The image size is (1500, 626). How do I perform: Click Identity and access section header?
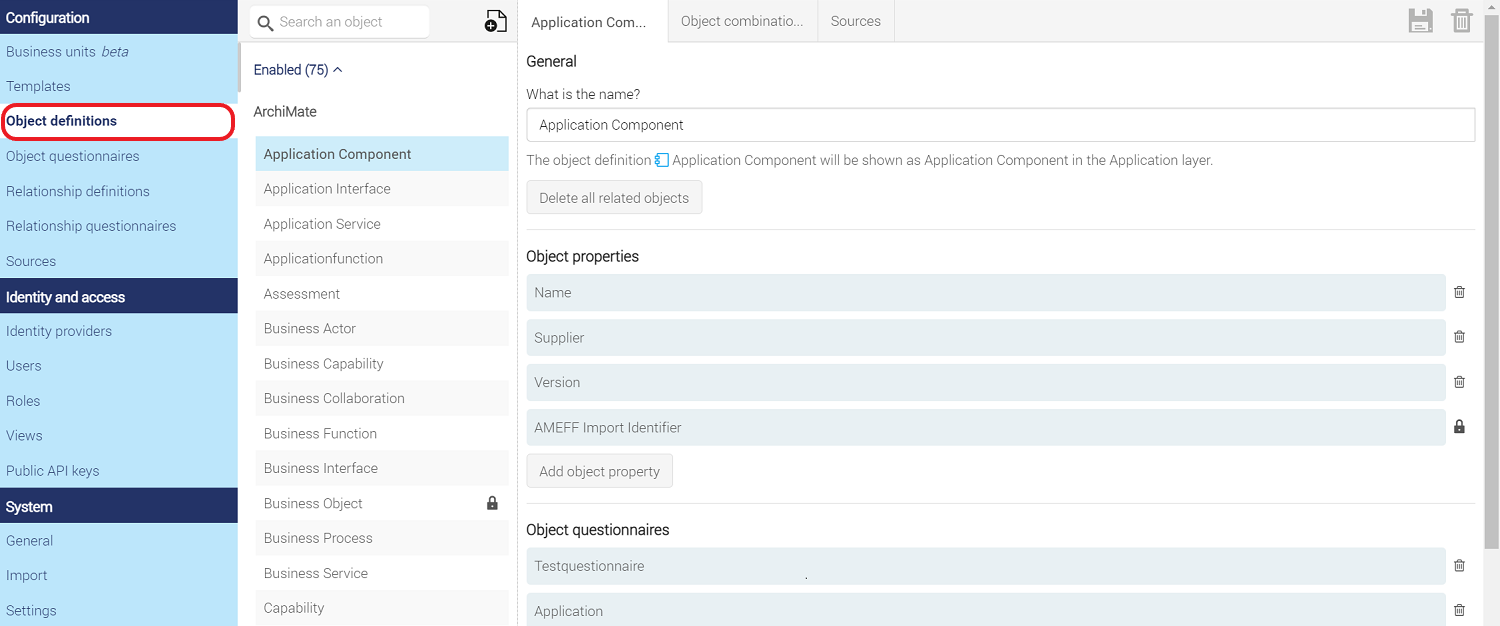click(x=119, y=296)
